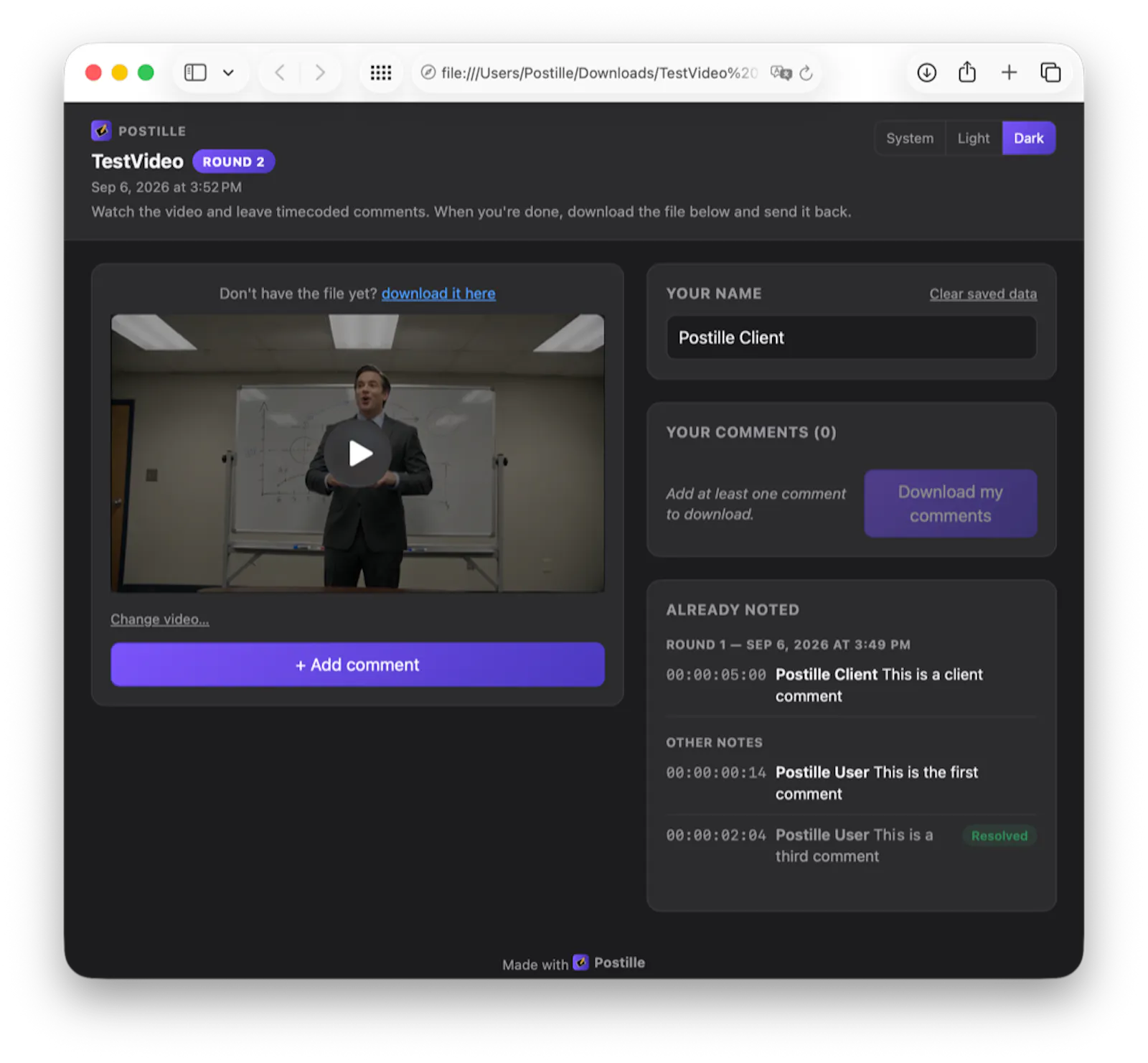Click the 'YOUR COMMENTS (0)' heading
The height and width of the screenshot is (1063, 1148).
[x=751, y=432]
